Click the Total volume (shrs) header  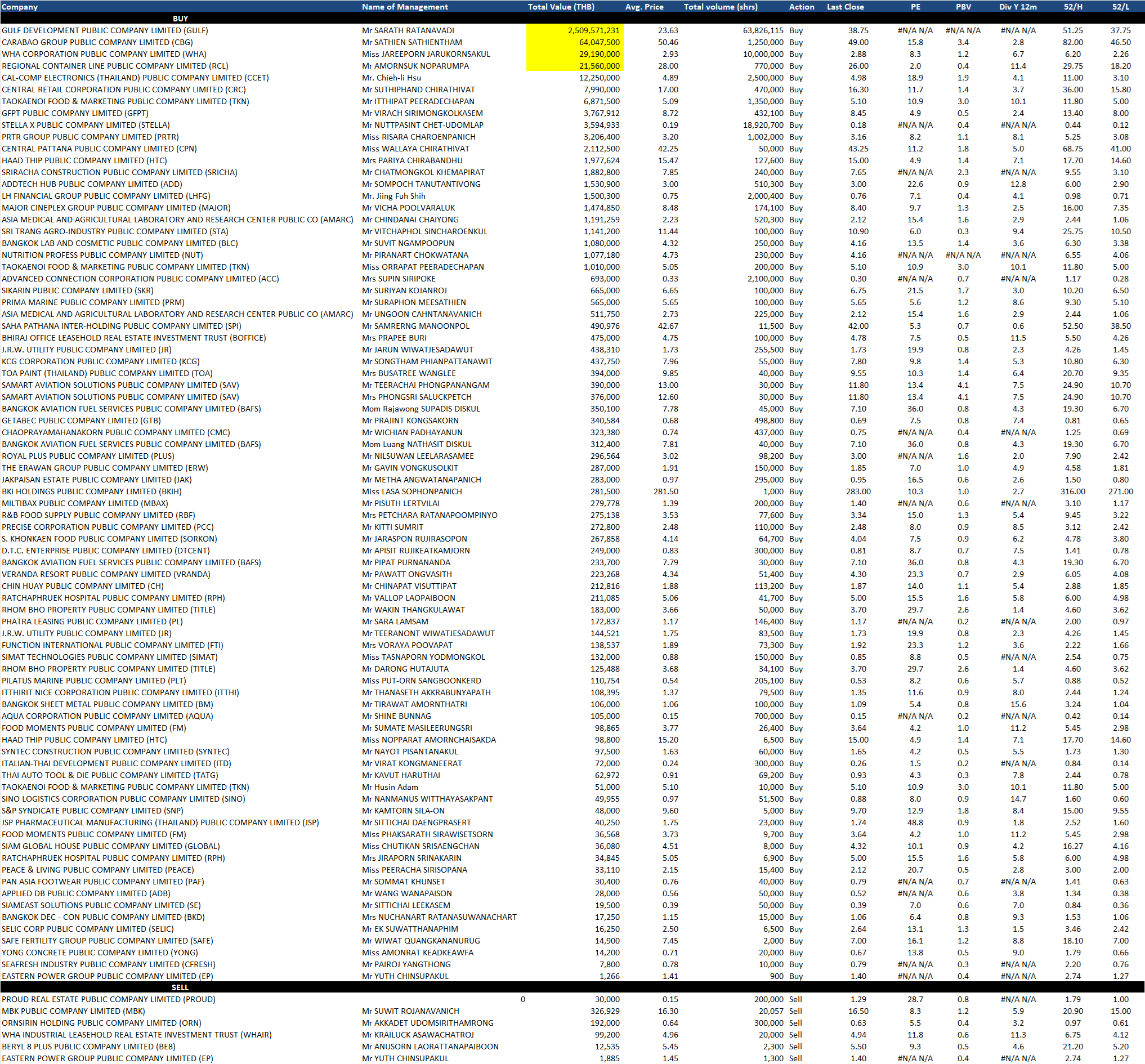[720, 7]
